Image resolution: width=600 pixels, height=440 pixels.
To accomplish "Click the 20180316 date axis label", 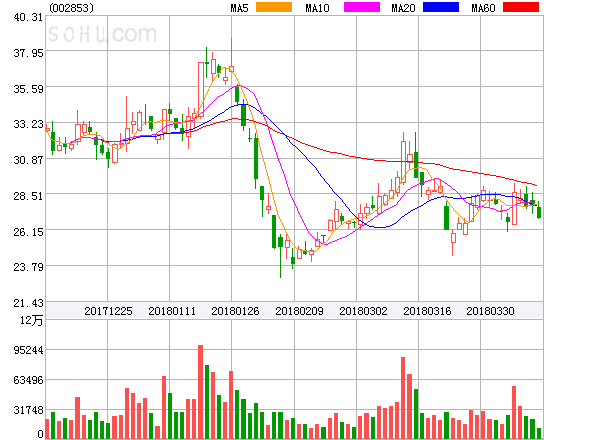I will tap(427, 311).
